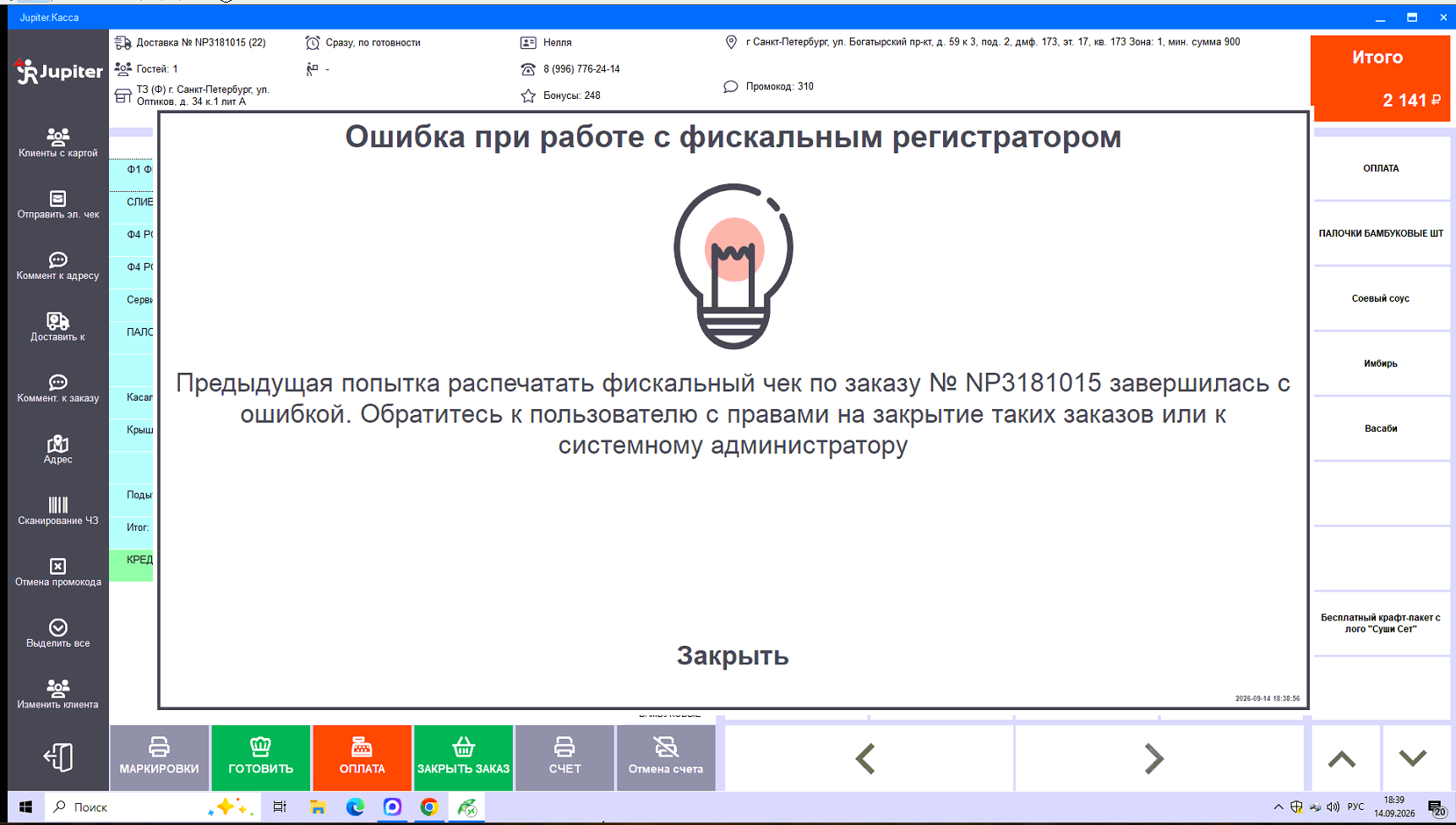Click the volume icon in system tray
Image resolution: width=1456 pixels, height=825 pixels.
pyautogui.click(x=1333, y=807)
